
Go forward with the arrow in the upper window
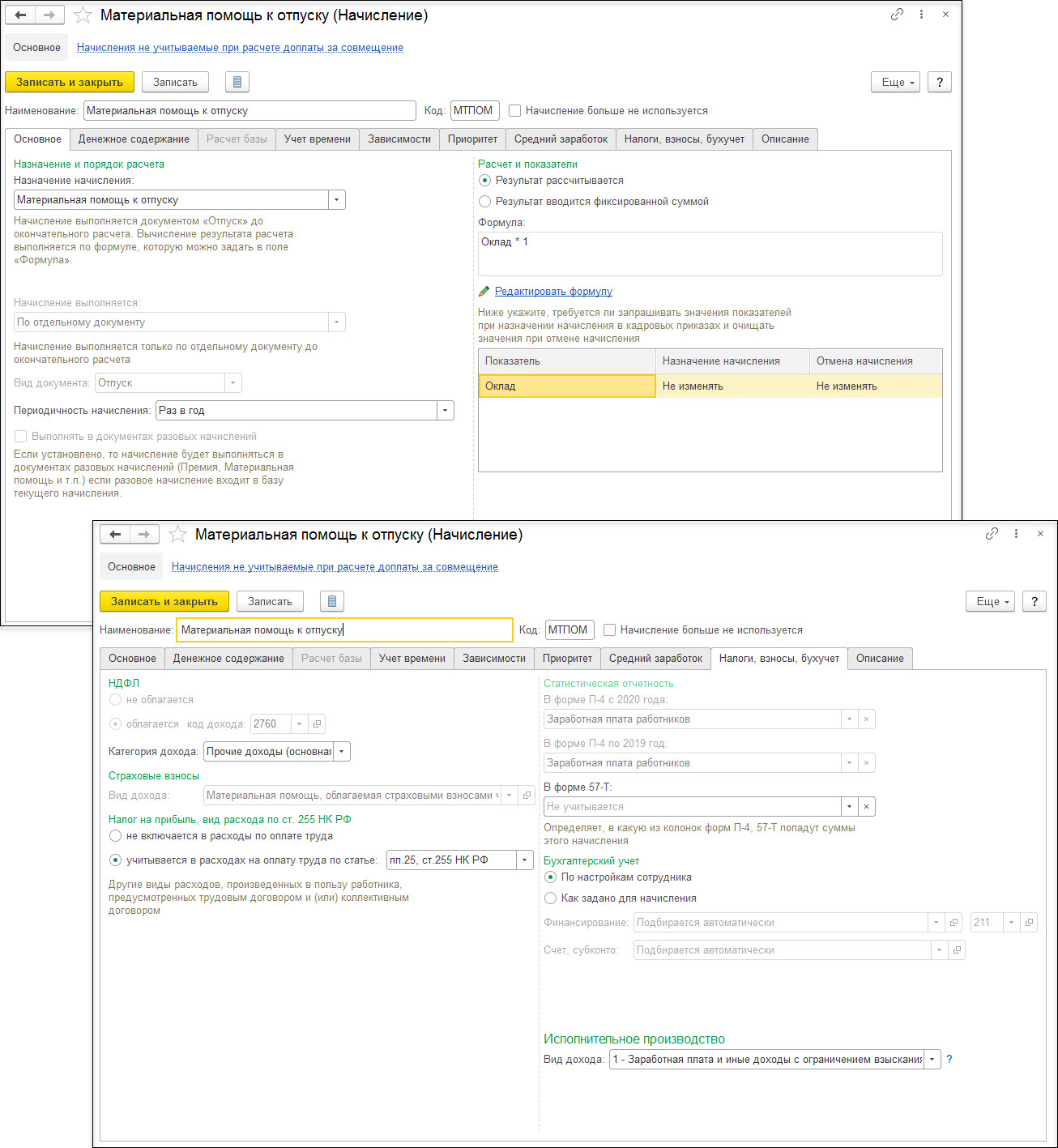click(49, 15)
